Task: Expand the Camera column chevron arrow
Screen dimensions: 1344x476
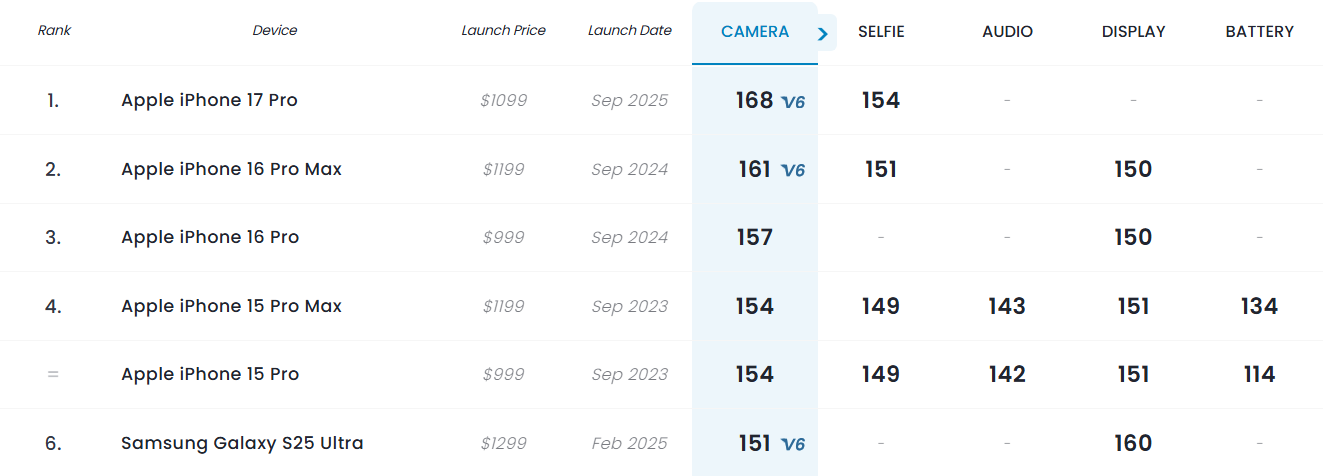Action: point(823,34)
